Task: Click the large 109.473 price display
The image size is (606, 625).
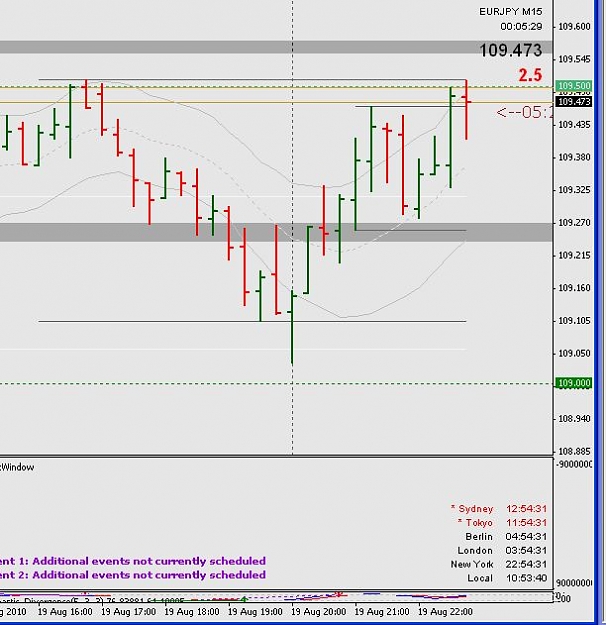Action: (511, 50)
